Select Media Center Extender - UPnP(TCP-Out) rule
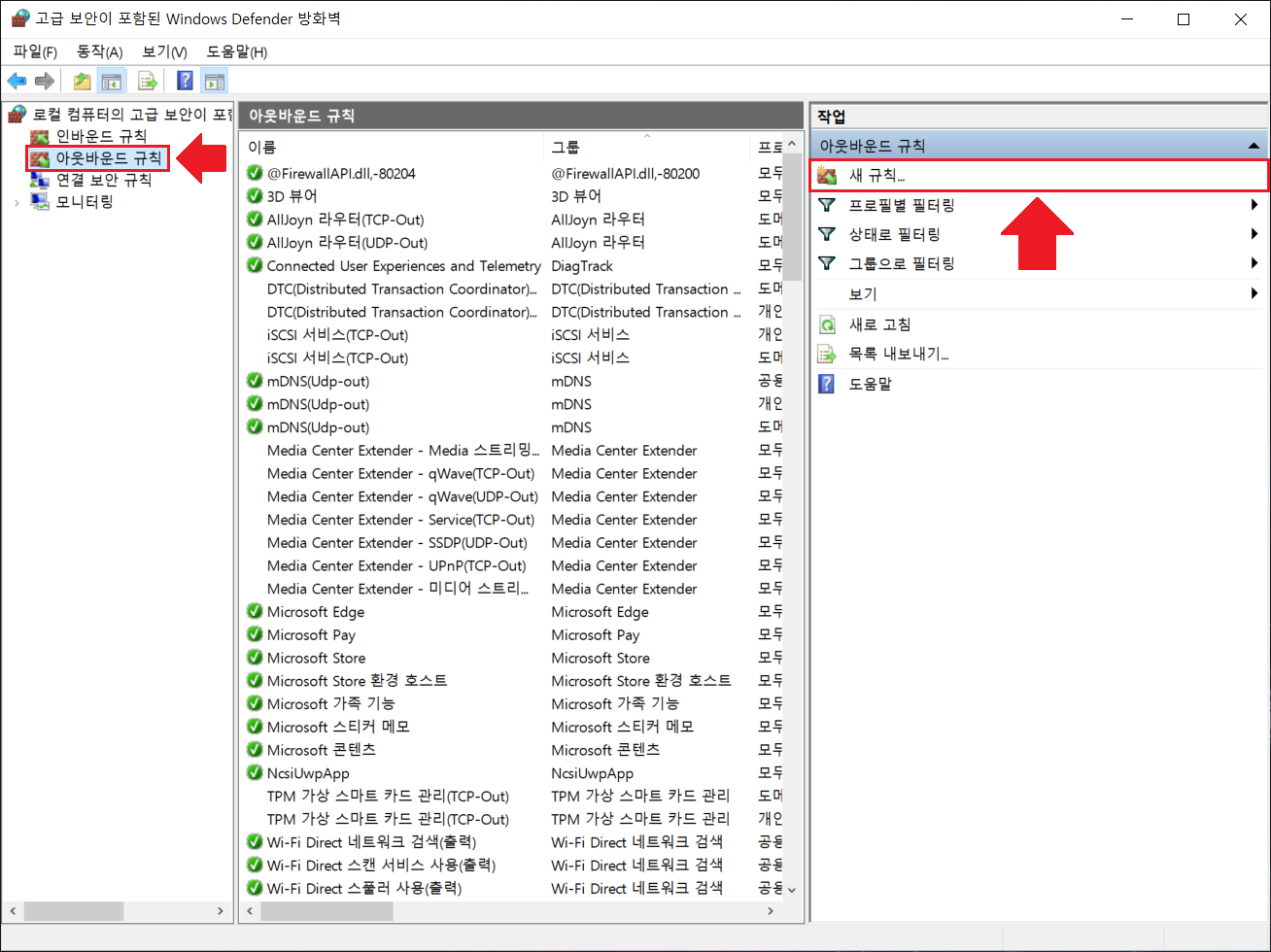Image resolution: width=1271 pixels, height=952 pixels. (x=396, y=566)
